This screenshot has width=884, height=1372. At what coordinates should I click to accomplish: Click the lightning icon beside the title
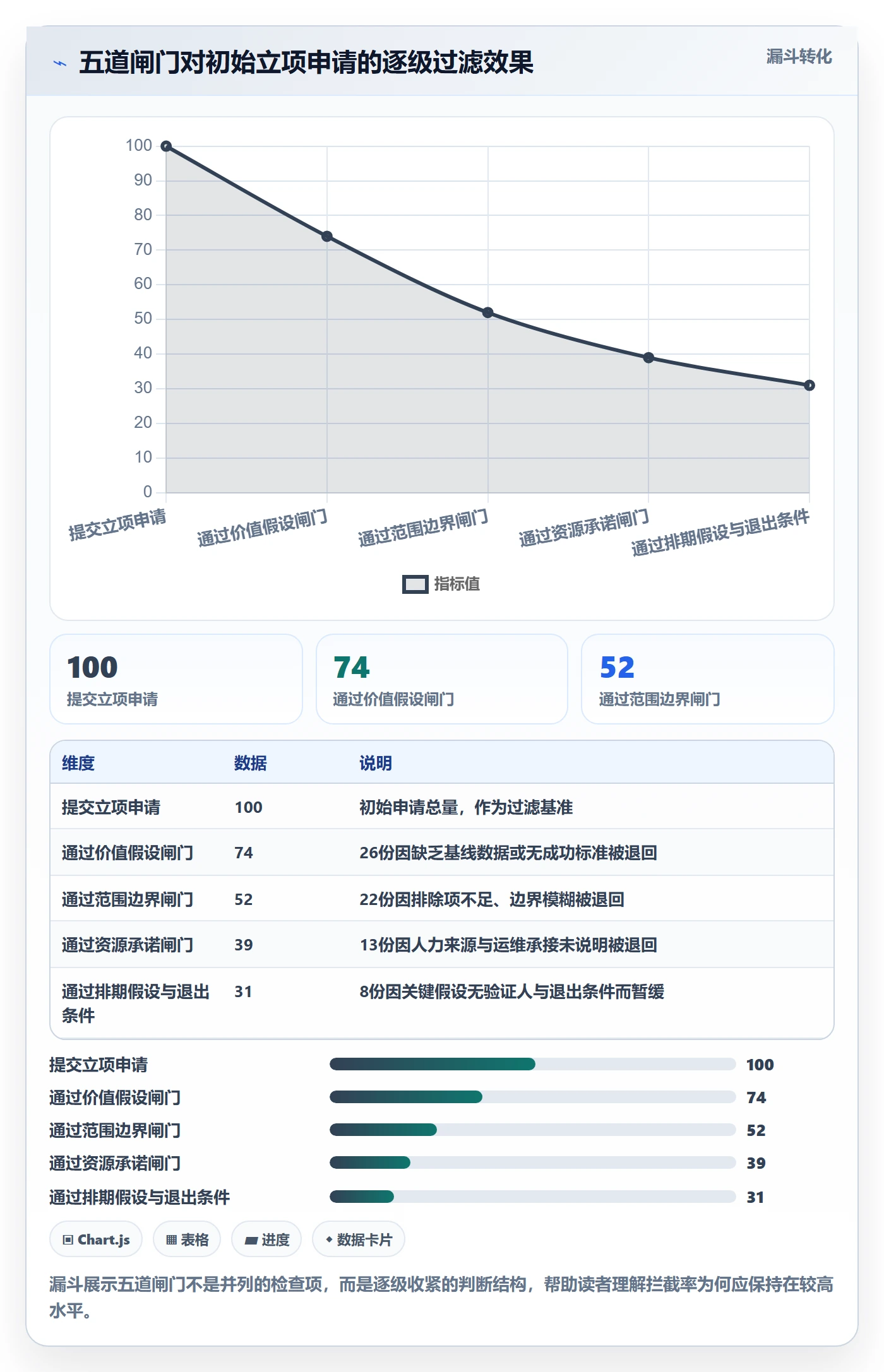click(x=60, y=63)
